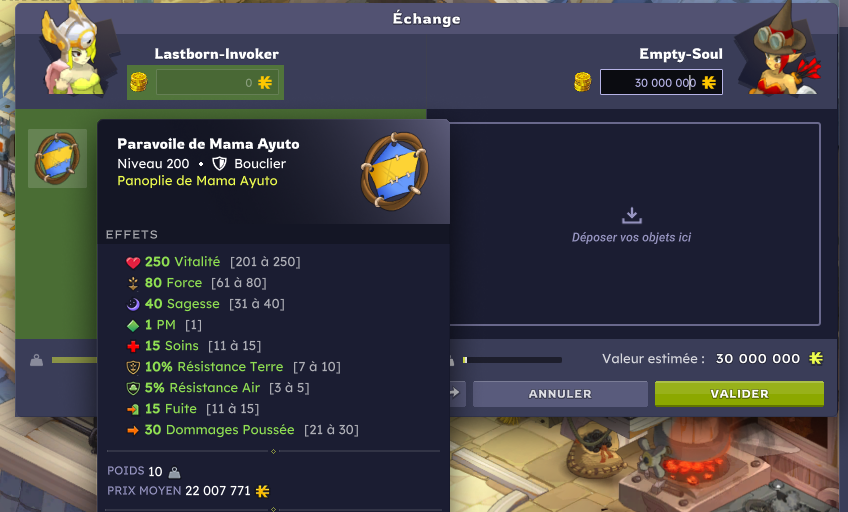Click the gold coins icon beside Lastborn-Invoker's kamas
This screenshot has height=512, width=848.
point(139,82)
